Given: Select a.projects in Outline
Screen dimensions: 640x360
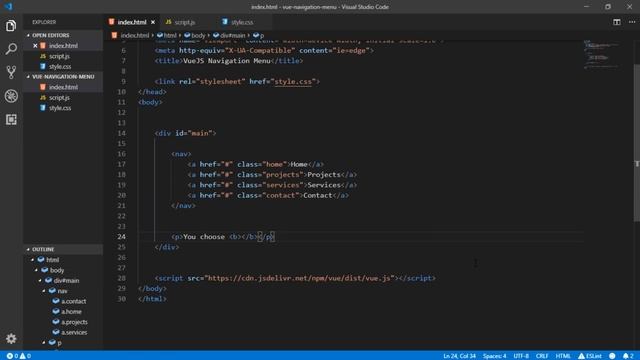Looking at the screenshot, I should (x=74, y=322).
